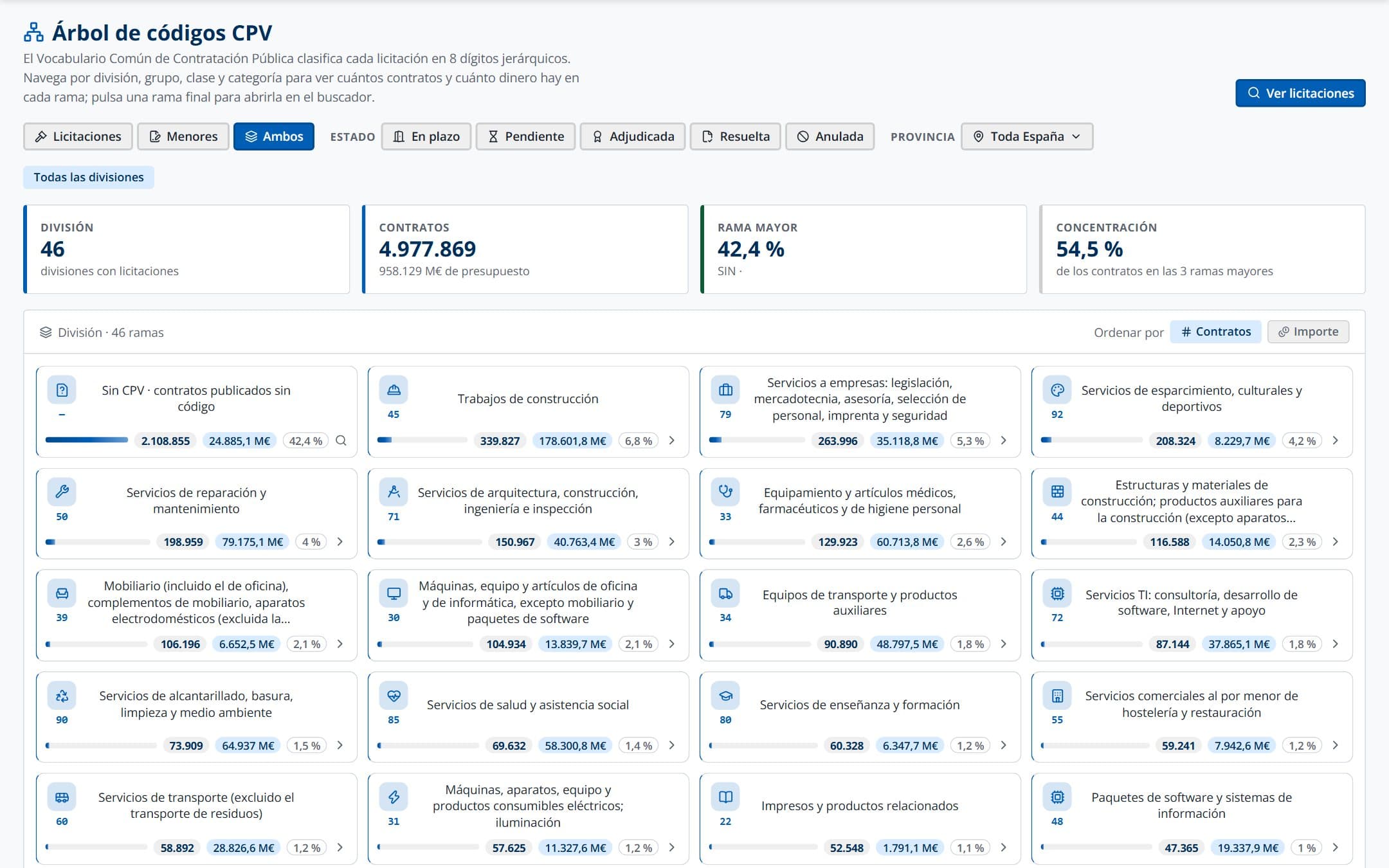Click the layers icon next to División · 46 ramas
This screenshot has width=1389, height=868.
[x=46, y=332]
